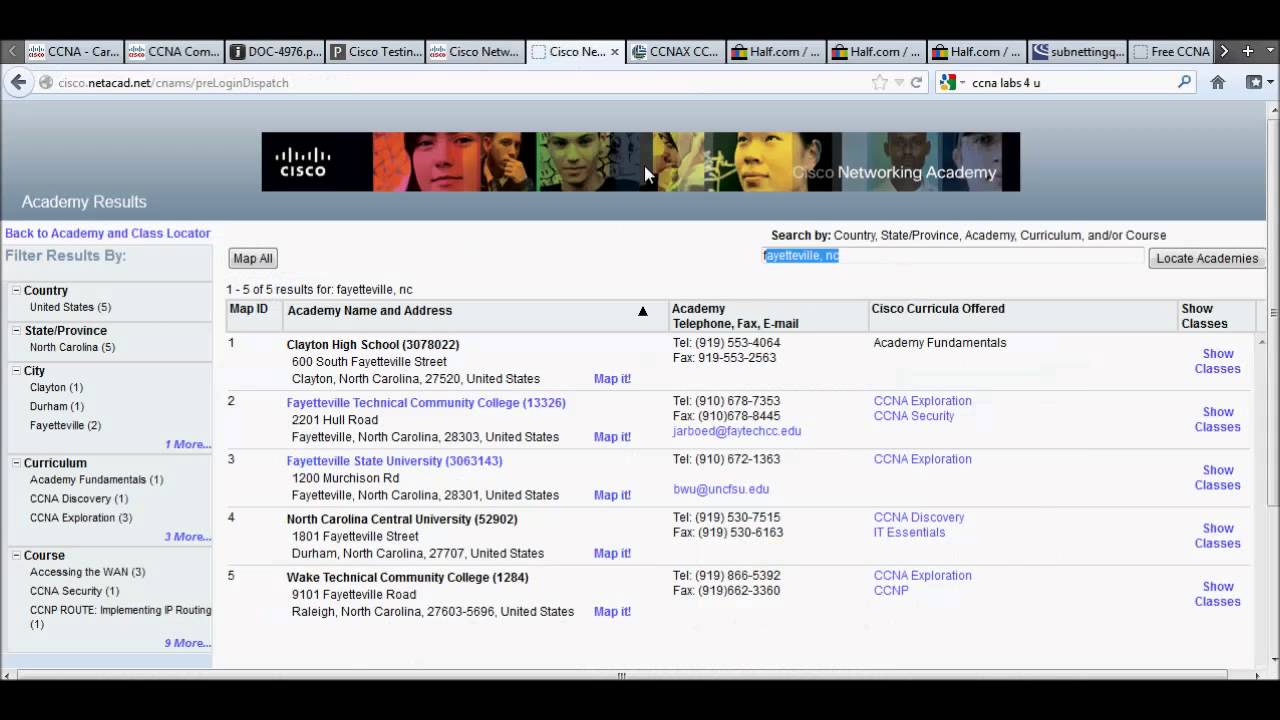Open a new tab with the plus button
Viewport: 1280px width, 720px height.
tap(1247, 51)
